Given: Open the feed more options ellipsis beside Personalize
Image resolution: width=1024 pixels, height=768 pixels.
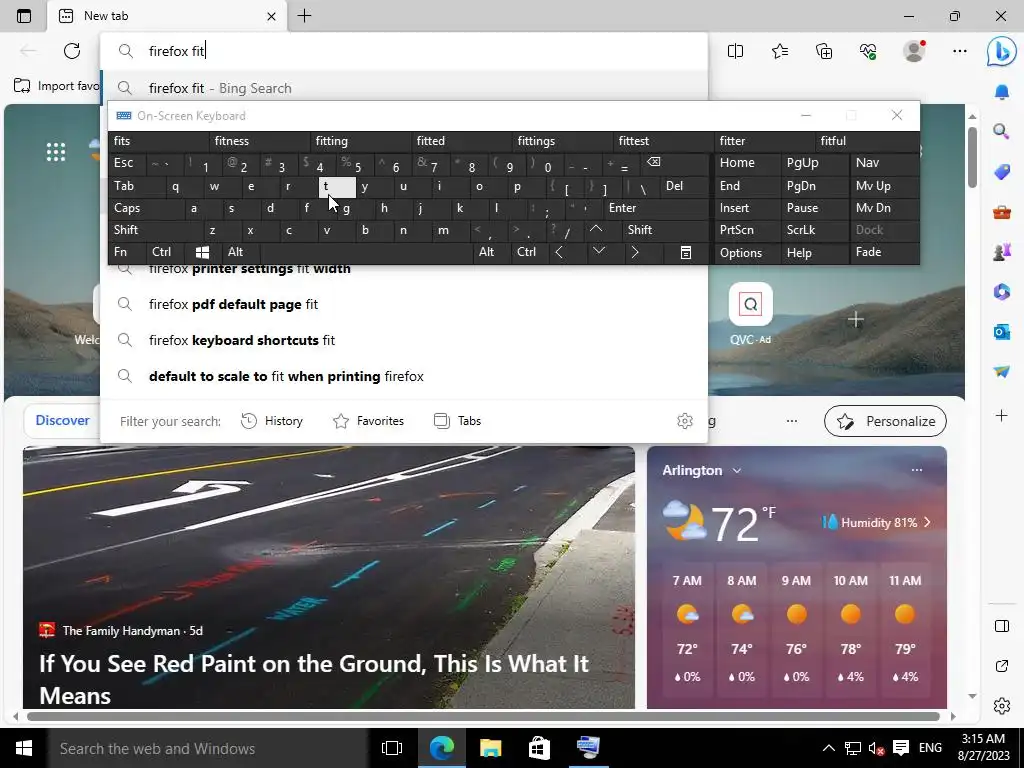Looking at the screenshot, I should point(792,421).
